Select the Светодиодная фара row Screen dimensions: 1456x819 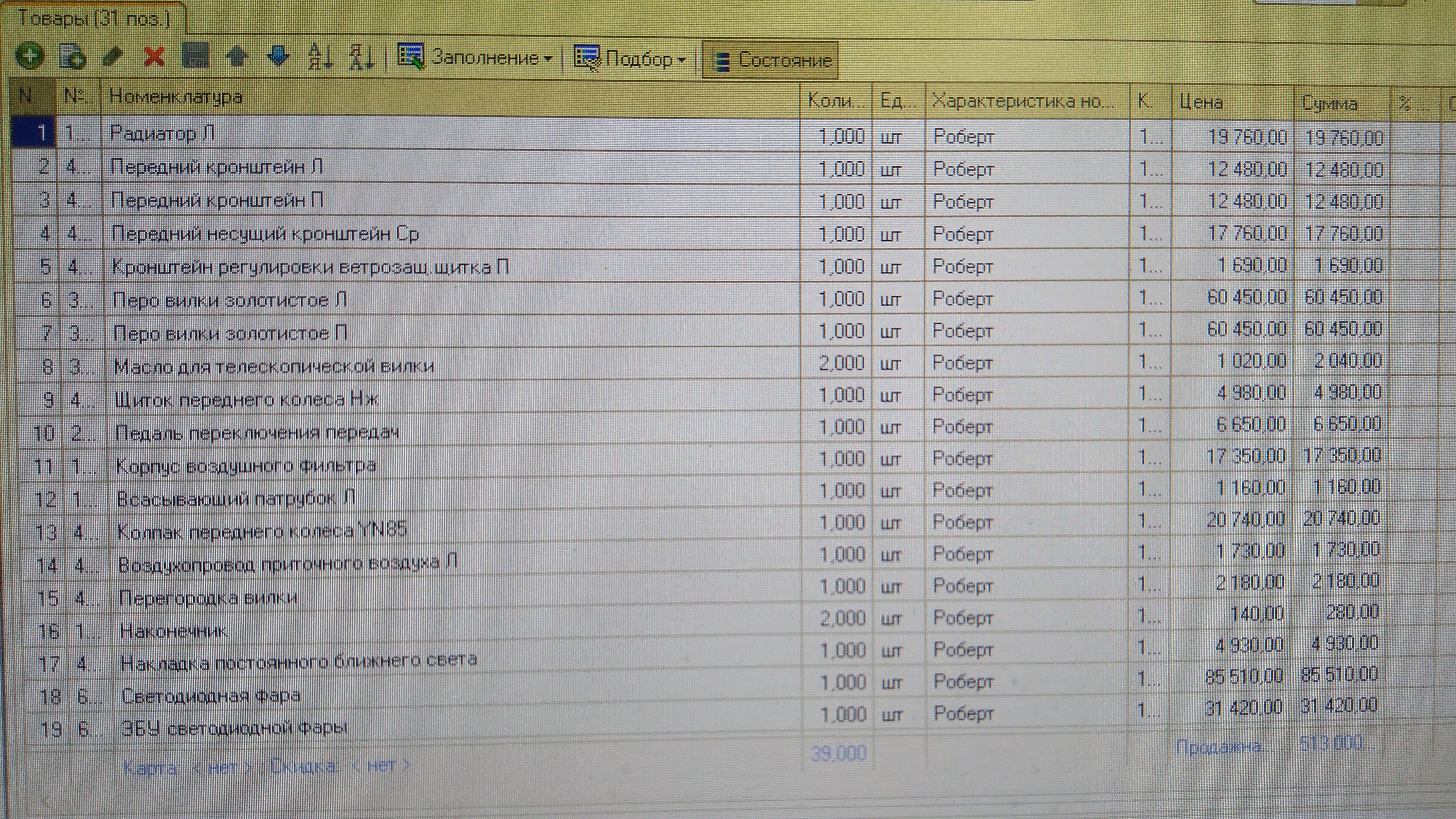211,696
